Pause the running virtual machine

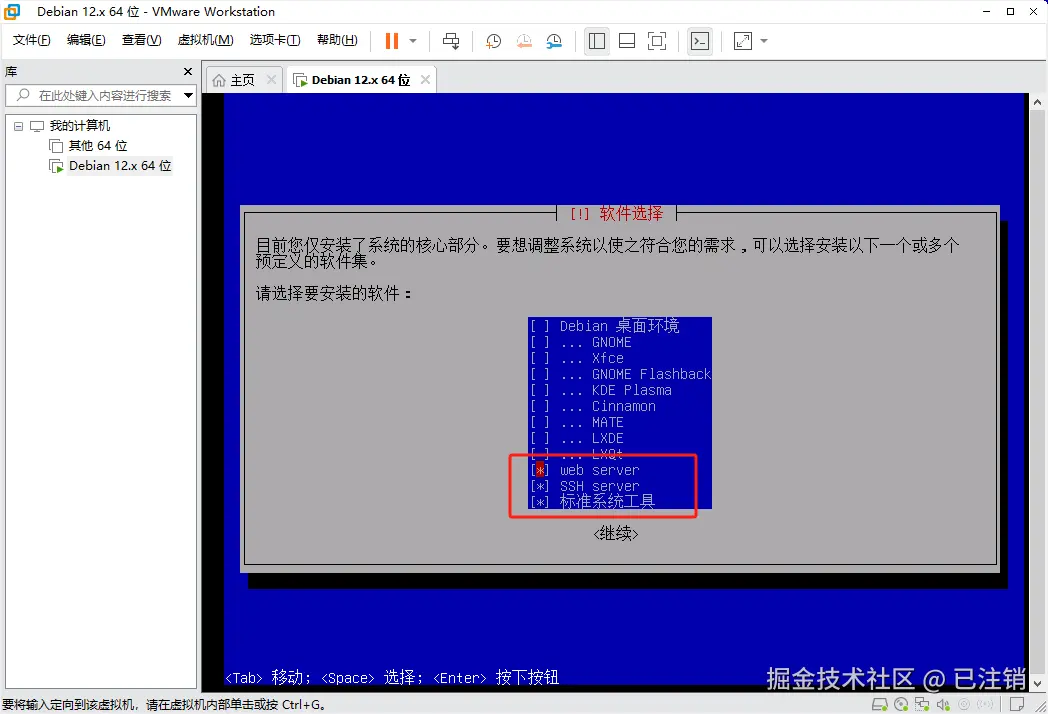(390, 41)
